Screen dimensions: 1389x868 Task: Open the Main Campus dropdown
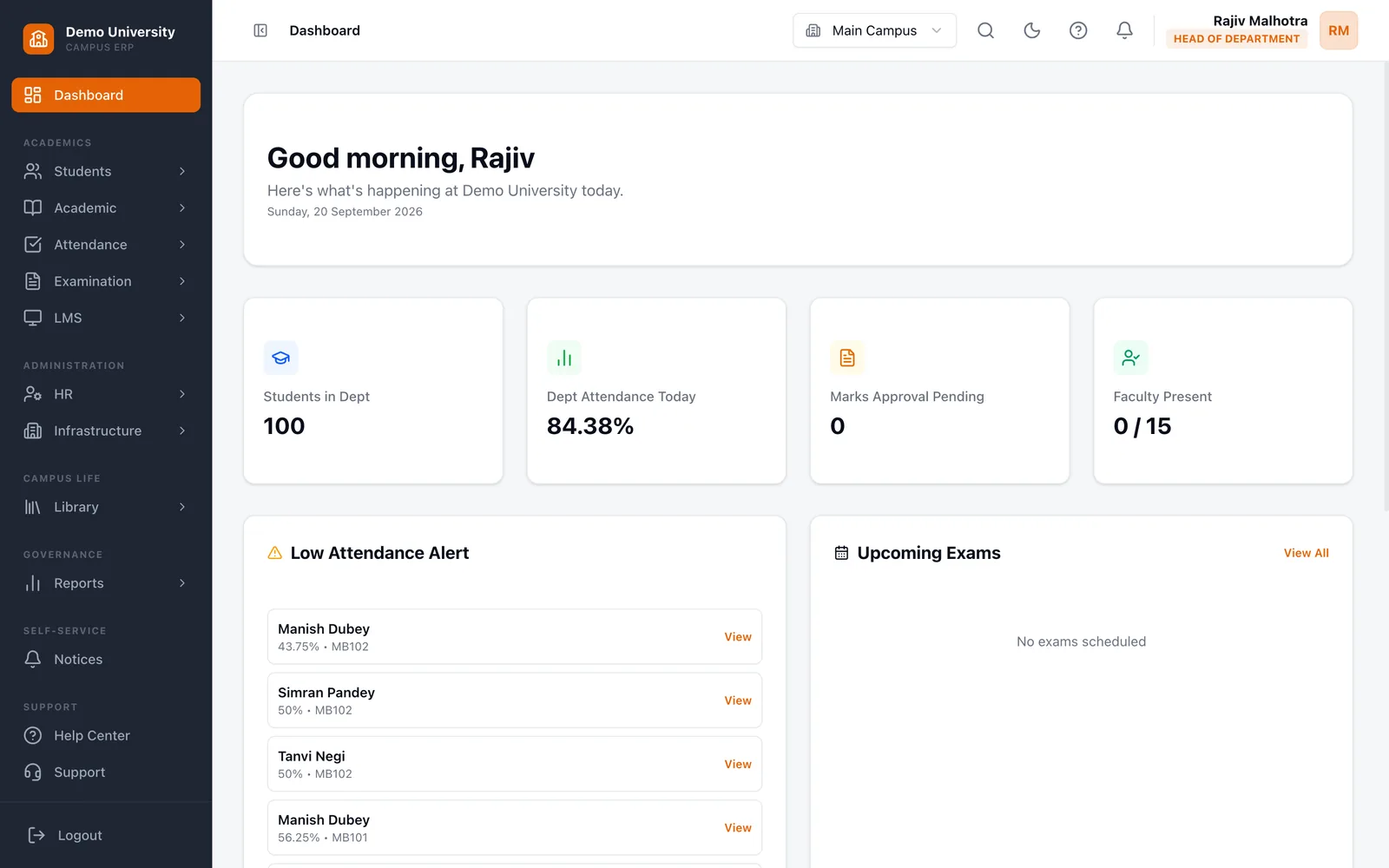point(874,30)
